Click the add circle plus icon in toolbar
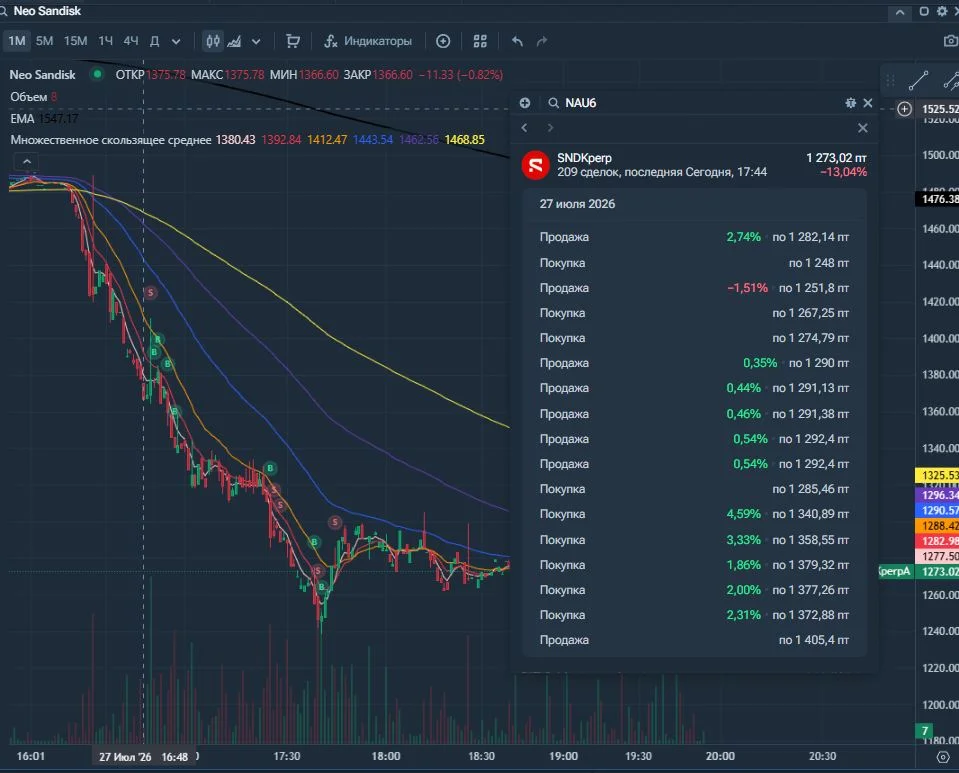Viewport: 959px width, 773px height. tap(443, 41)
